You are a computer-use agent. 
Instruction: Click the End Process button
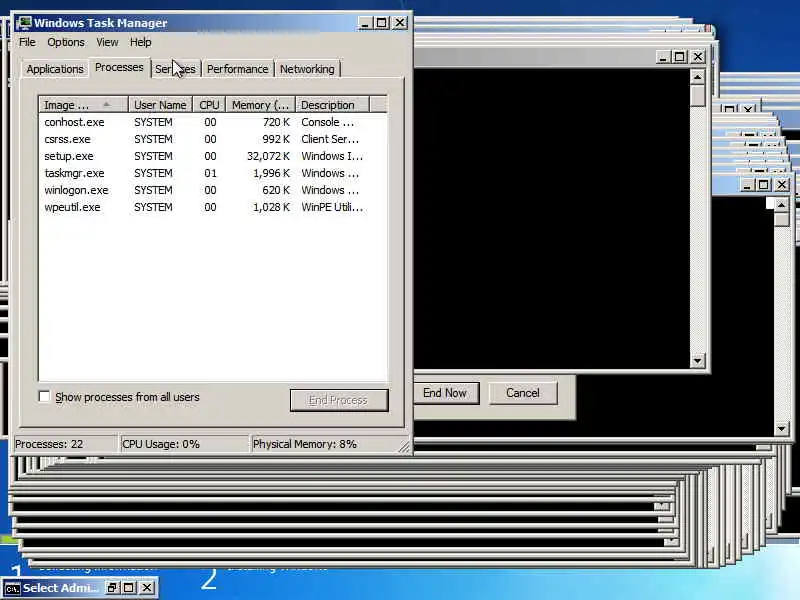click(339, 400)
